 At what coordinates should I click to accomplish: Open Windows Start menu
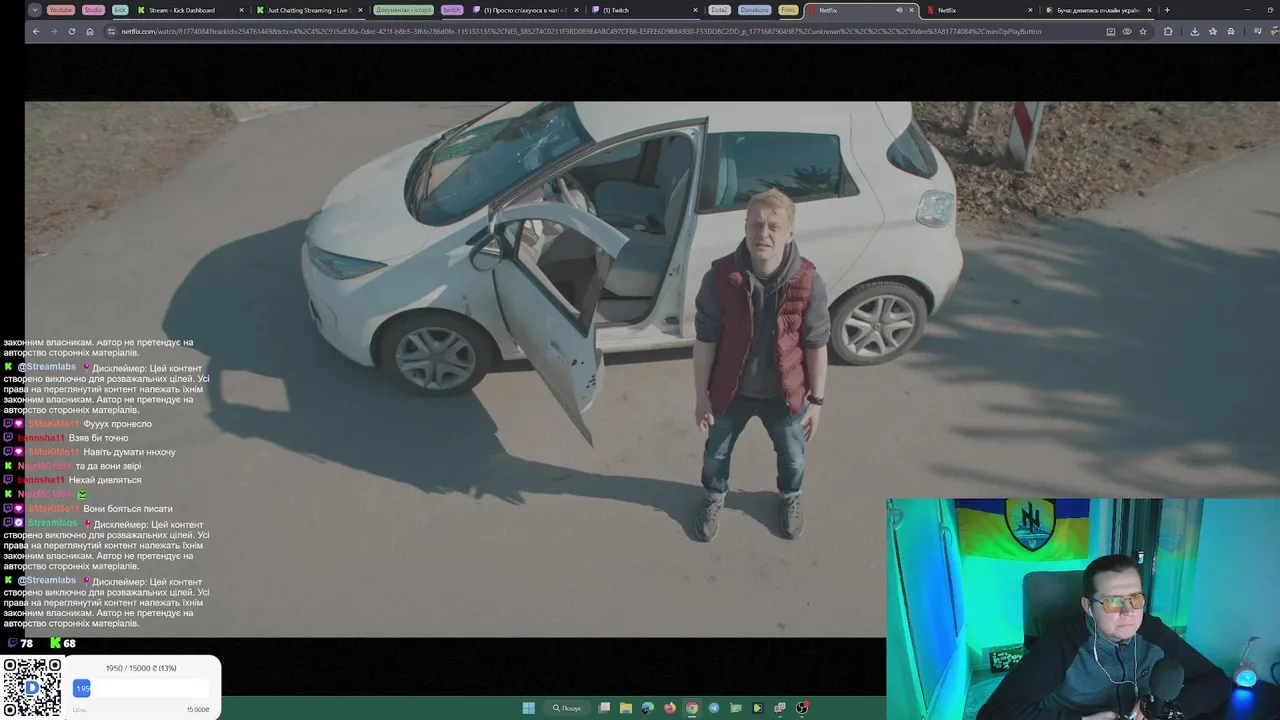coord(528,708)
